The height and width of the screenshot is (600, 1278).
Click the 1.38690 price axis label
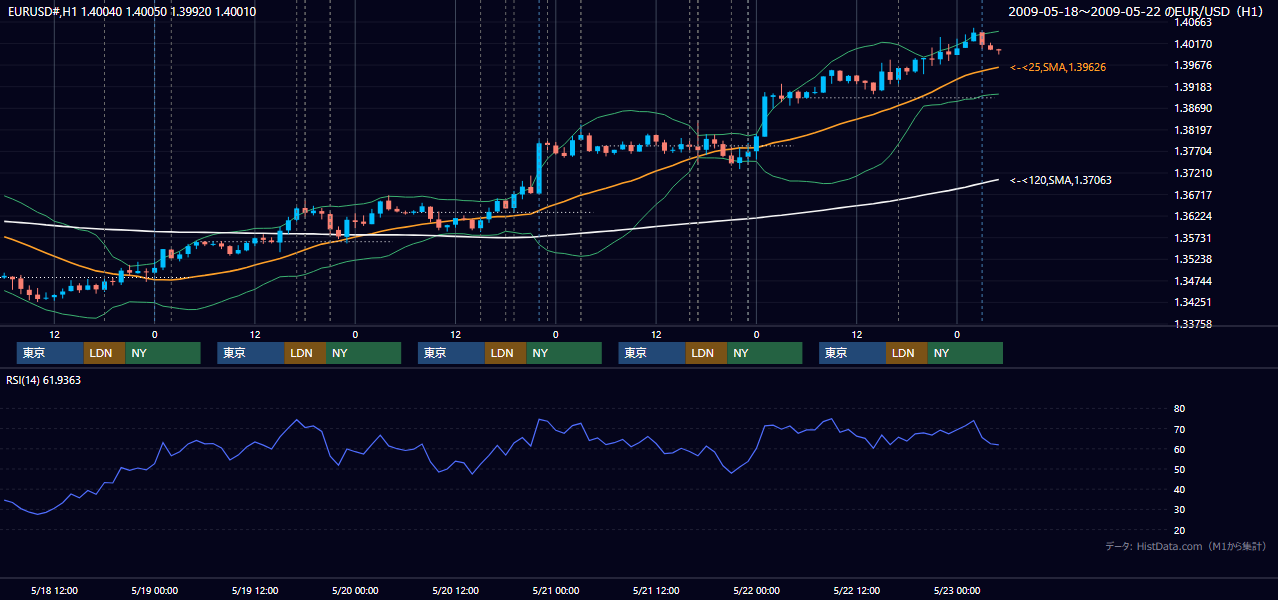1192,108
